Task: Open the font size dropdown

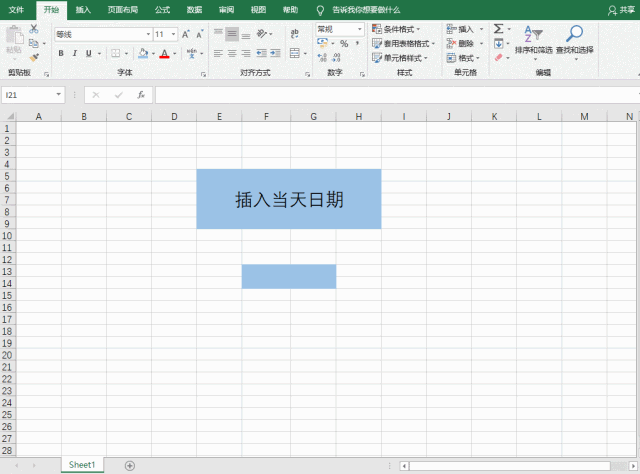Action: click(x=173, y=34)
